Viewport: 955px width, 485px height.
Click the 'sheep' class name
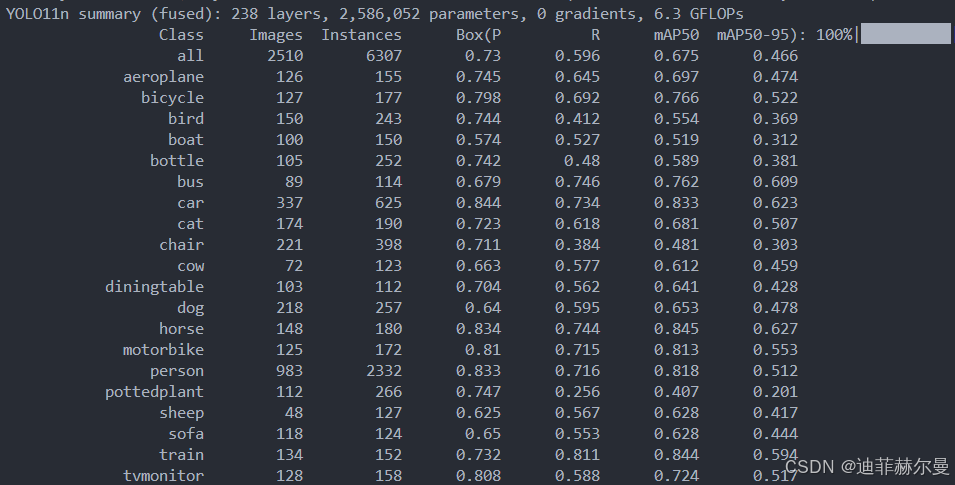click(x=181, y=412)
